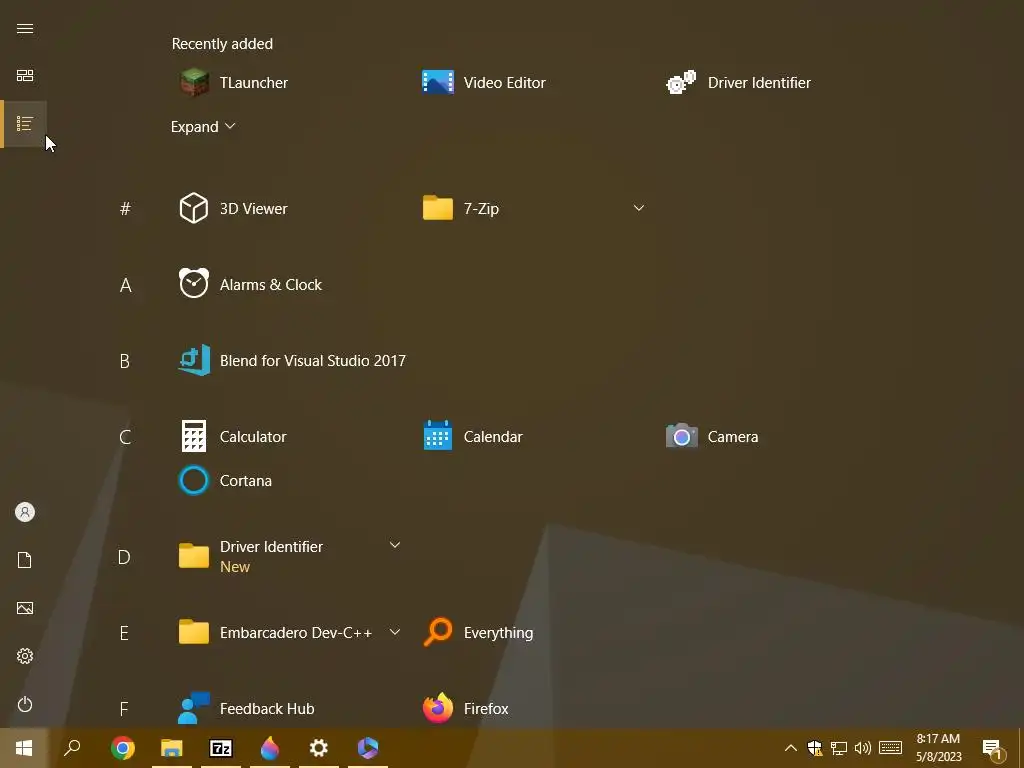This screenshot has width=1024, height=768.
Task: Click the Power button icon
Action: [x=25, y=704]
